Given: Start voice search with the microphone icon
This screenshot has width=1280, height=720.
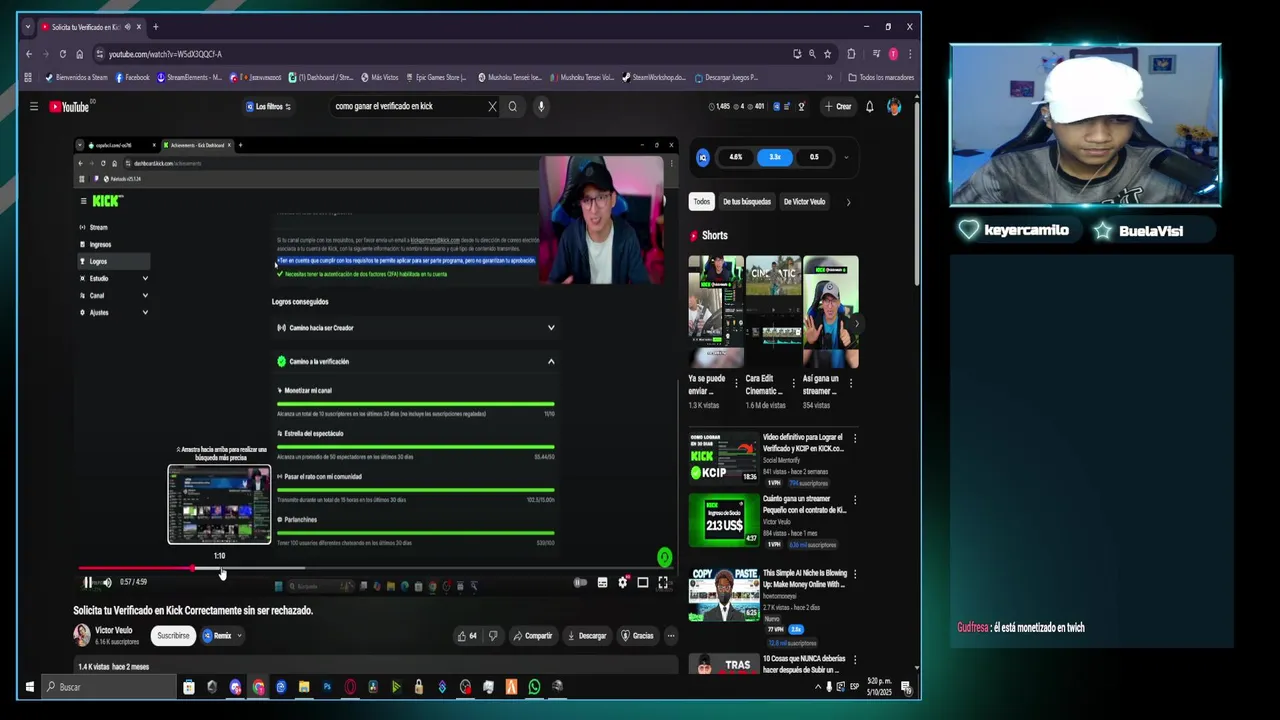Looking at the screenshot, I should [x=541, y=106].
